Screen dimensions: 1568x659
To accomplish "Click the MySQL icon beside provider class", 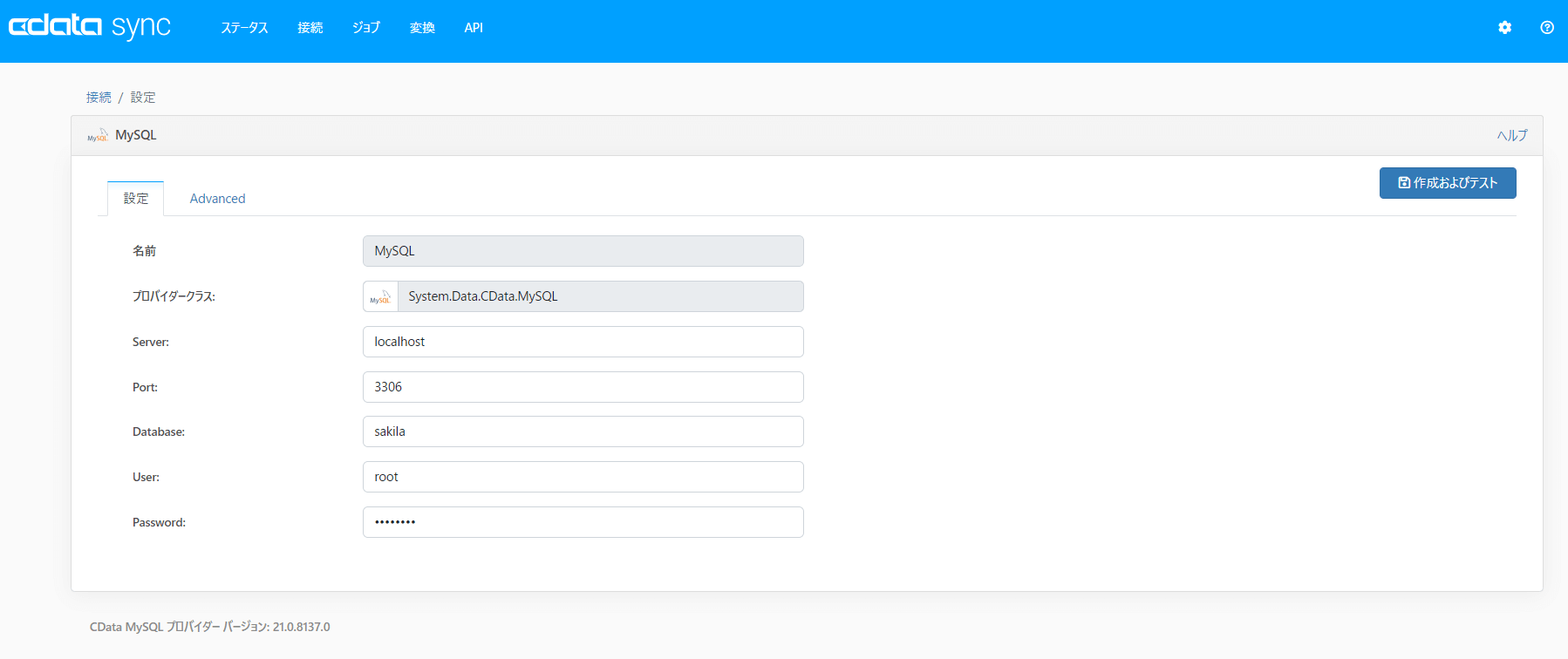I will (x=380, y=296).
